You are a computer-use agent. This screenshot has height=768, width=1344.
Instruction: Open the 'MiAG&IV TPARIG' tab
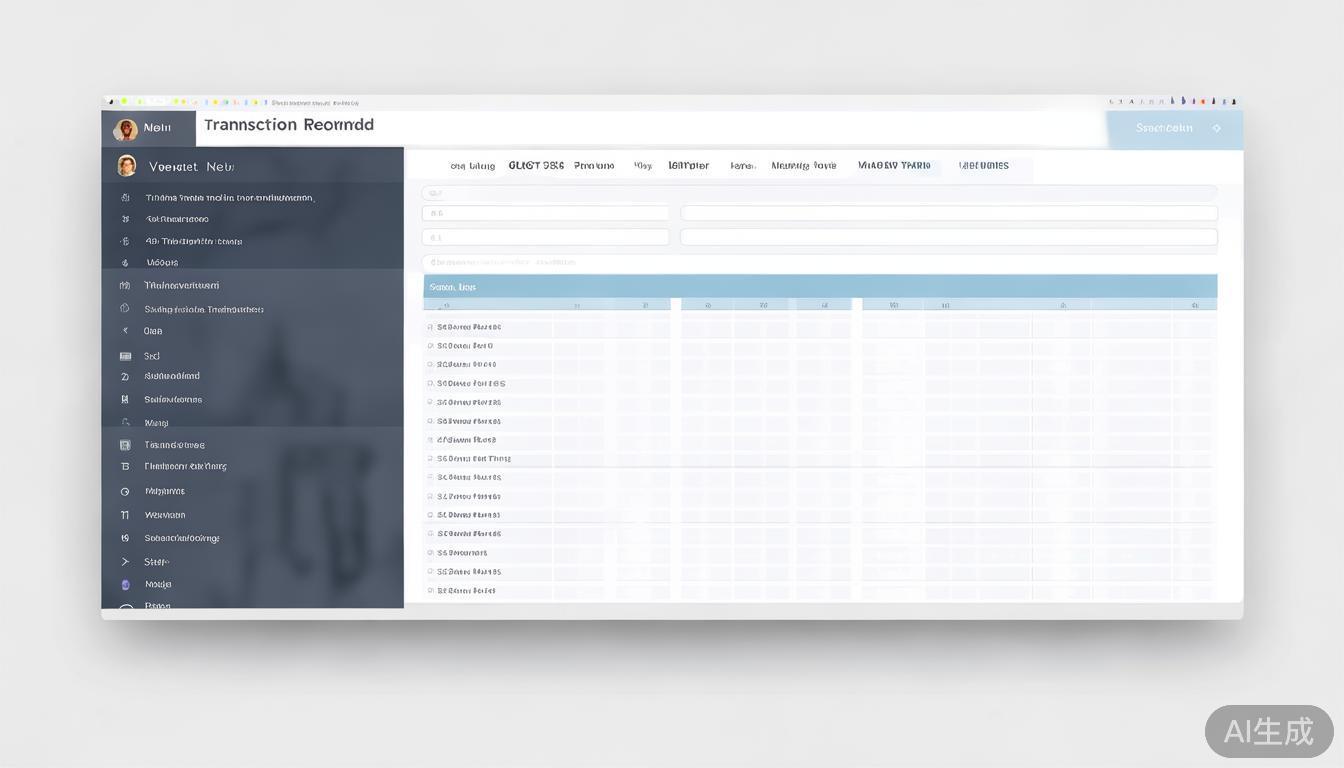(x=894, y=166)
